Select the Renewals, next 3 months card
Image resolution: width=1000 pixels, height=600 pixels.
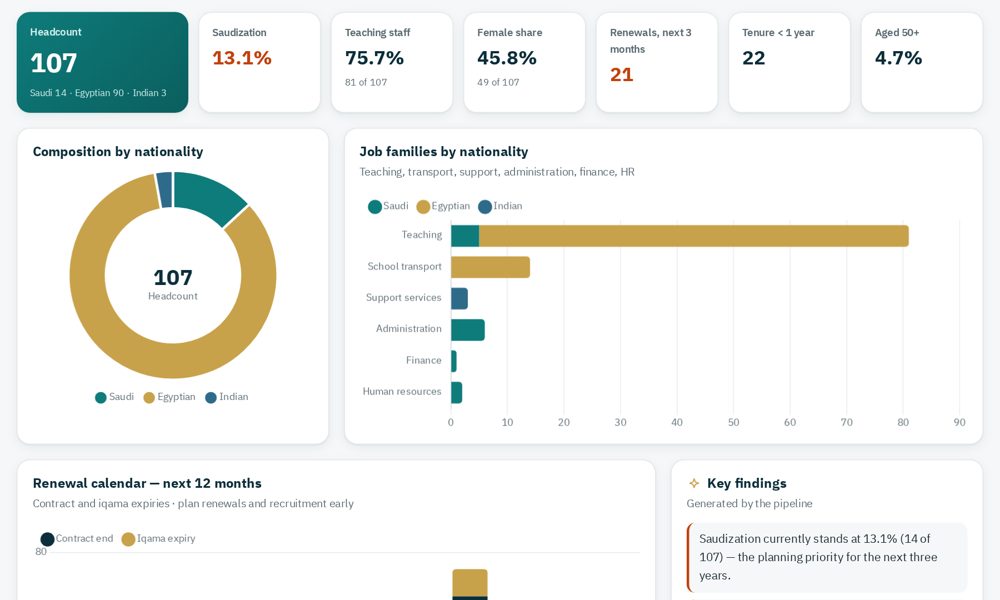coord(657,62)
